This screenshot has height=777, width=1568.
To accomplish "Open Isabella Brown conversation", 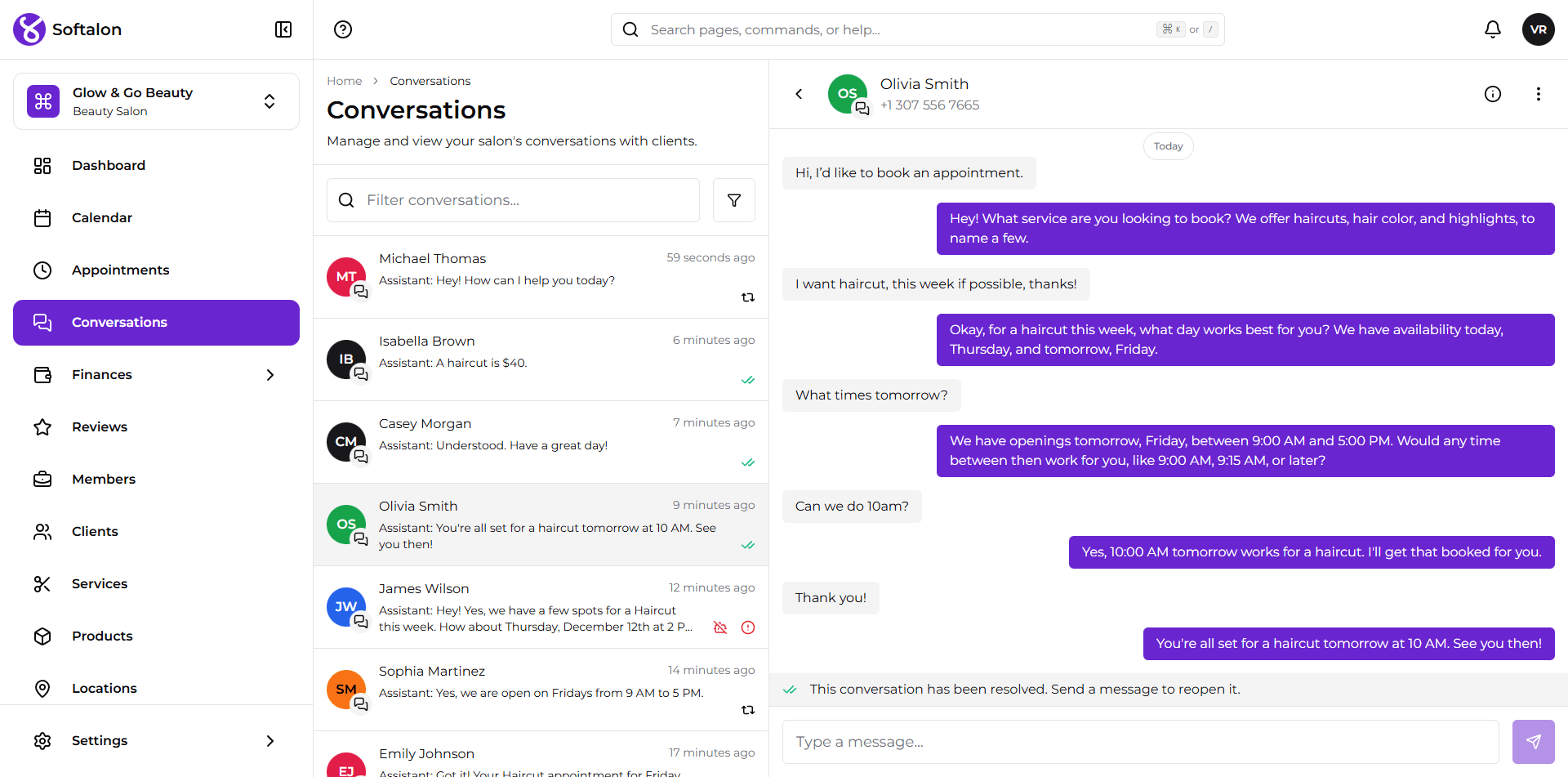I will coord(541,359).
